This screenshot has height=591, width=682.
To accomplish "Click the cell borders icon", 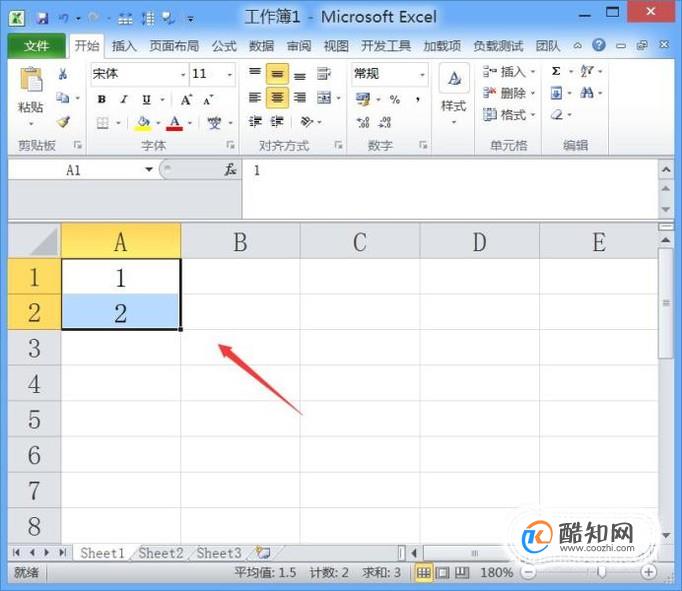I will 103,123.
